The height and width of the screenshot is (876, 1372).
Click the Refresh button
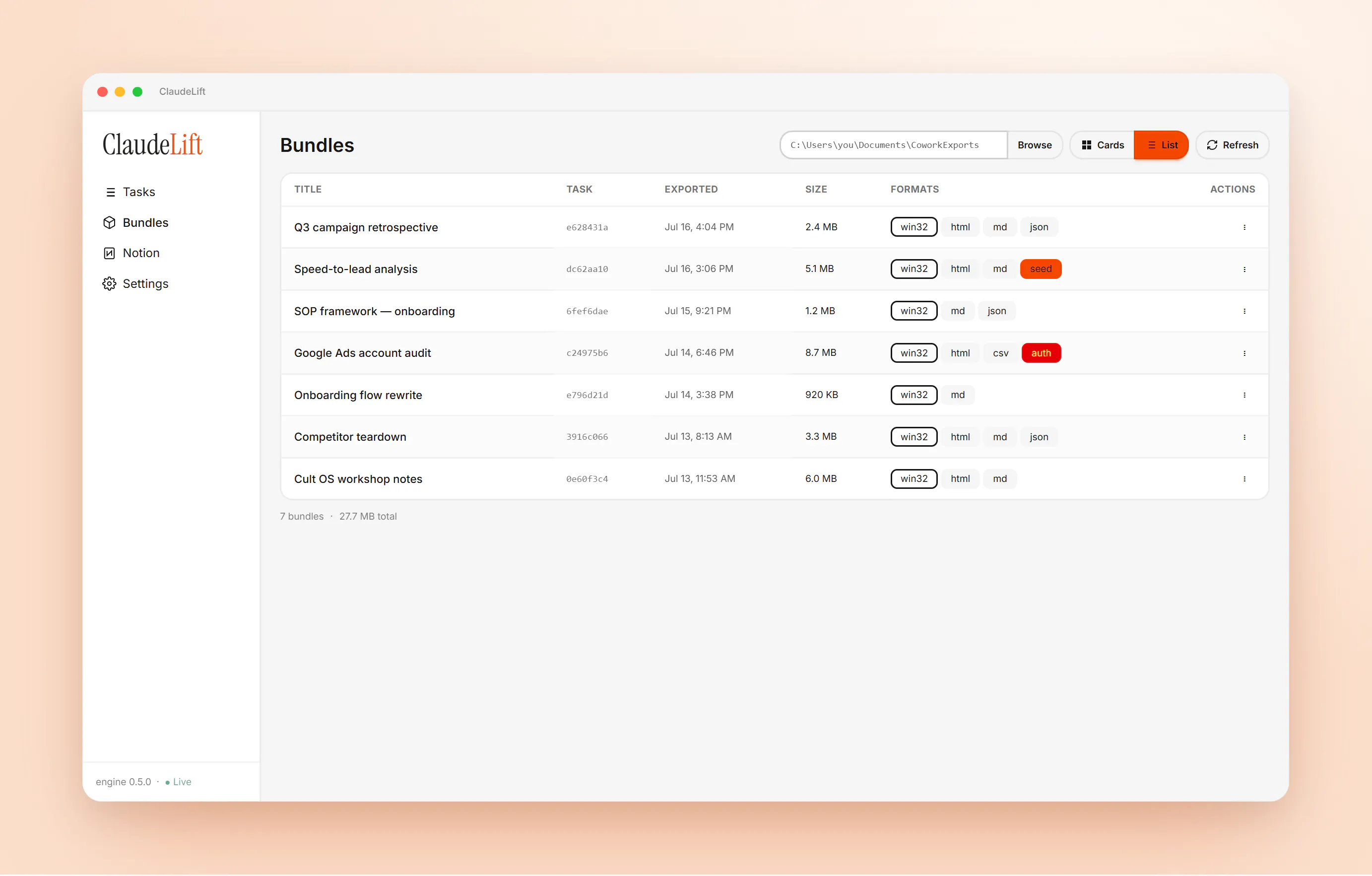click(1232, 145)
